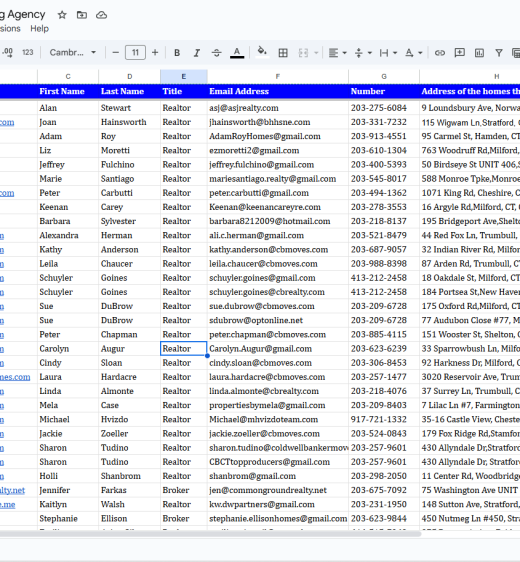Click the Number header cell
520x562 pixels.
pos(384,91)
